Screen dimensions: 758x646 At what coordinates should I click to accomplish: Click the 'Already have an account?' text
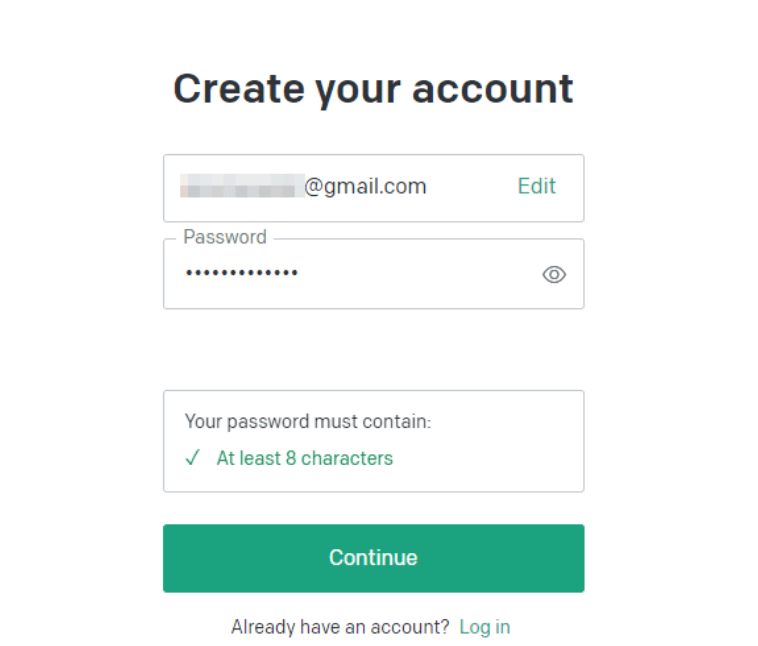click(340, 627)
